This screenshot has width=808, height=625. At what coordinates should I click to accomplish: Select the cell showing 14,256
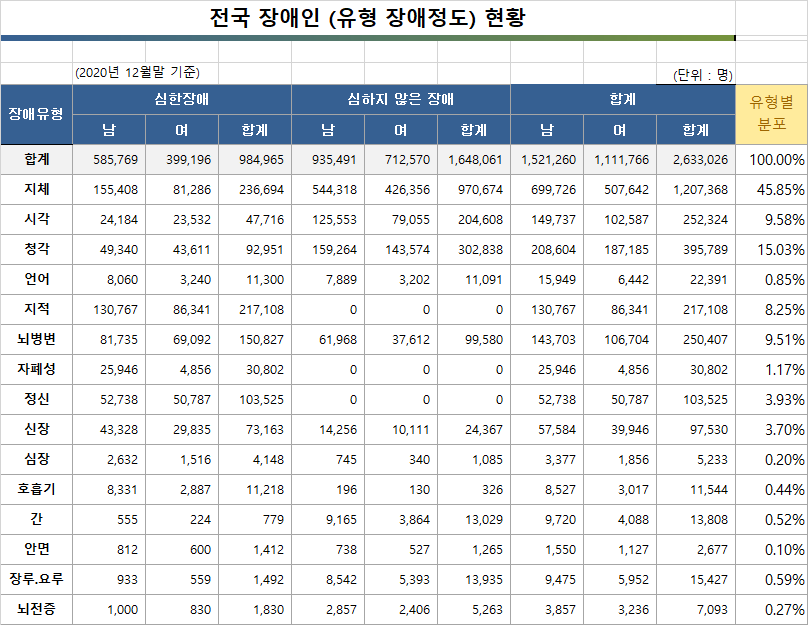point(328,429)
